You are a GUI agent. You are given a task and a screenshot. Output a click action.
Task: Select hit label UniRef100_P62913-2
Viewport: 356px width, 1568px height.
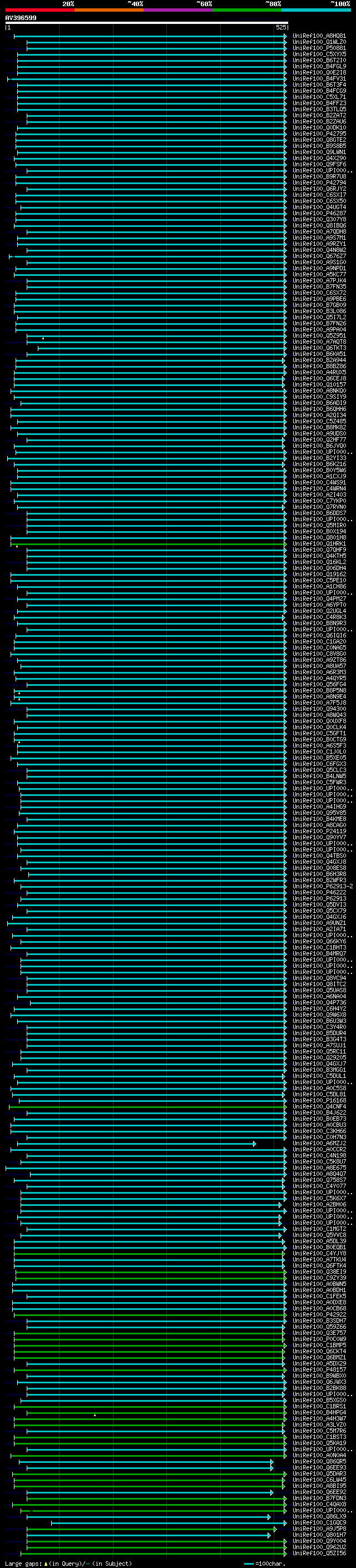[323, 886]
